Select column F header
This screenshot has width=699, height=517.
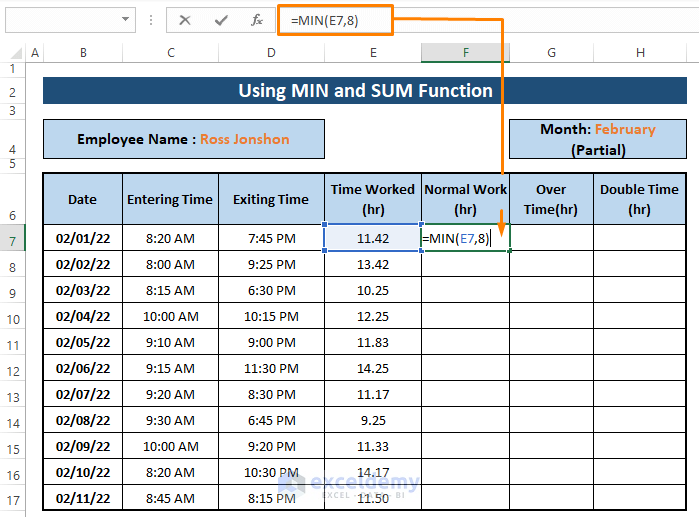click(x=465, y=53)
